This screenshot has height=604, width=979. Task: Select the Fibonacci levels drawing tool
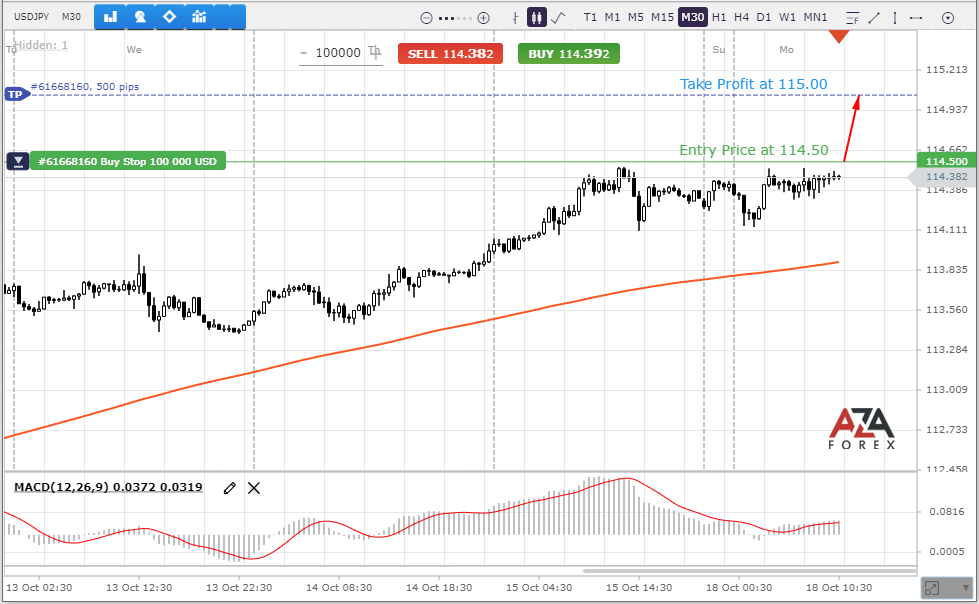852,18
